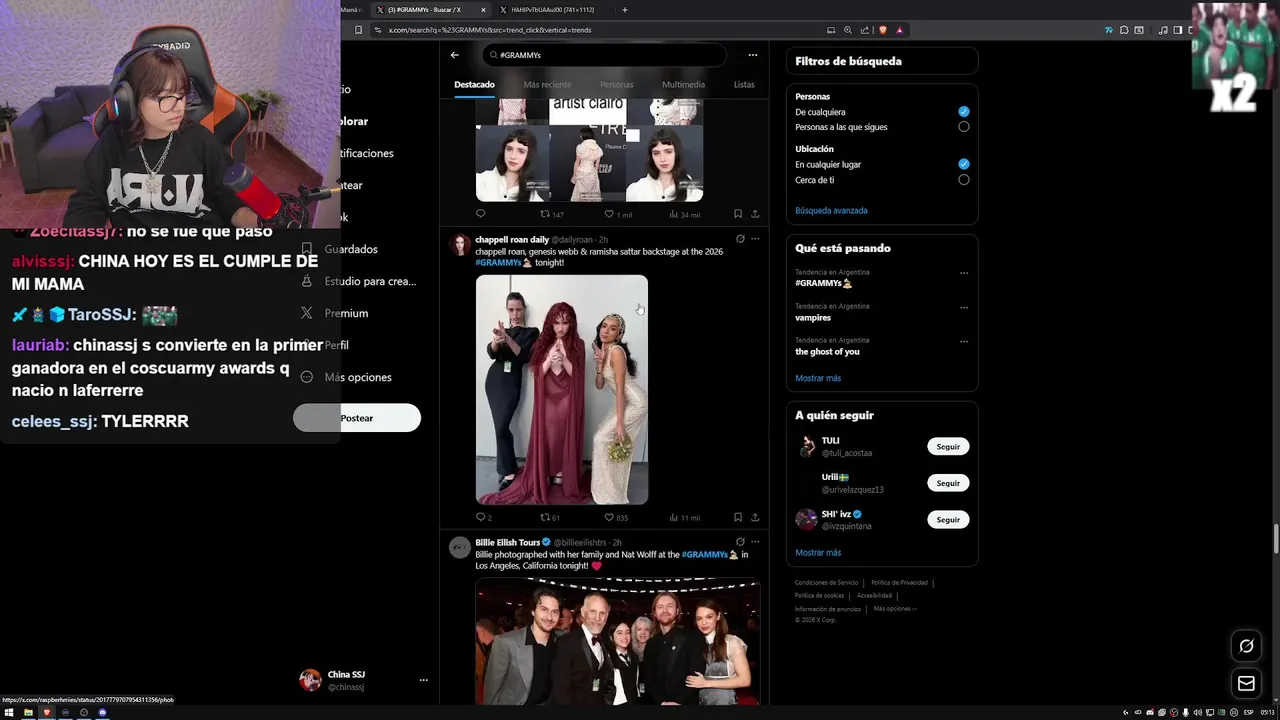1280x720 pixels.
Task: Click the back arrow beside the search box
Action: [x=455, y=55]
